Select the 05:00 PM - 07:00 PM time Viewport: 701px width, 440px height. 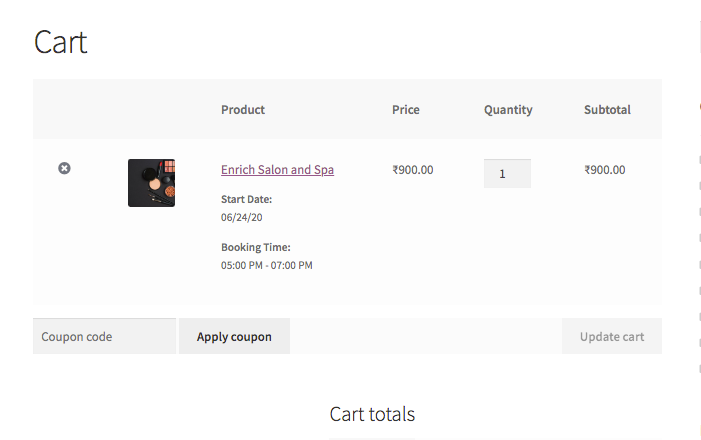coord(267,265)
